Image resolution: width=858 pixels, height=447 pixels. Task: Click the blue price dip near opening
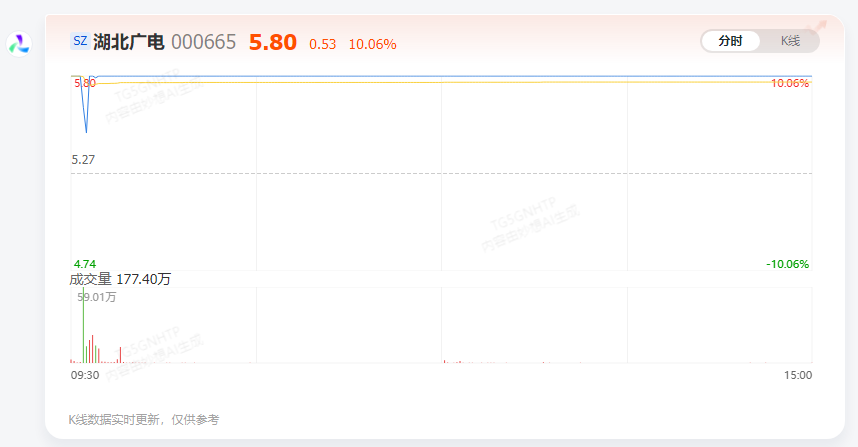tap(86, 109)
